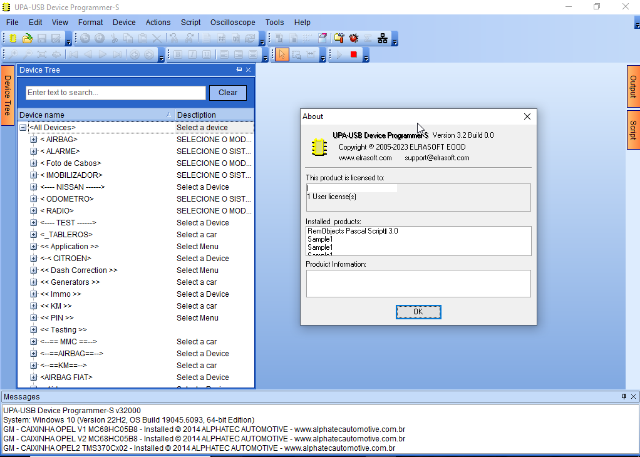This screenshot has width=640, height=457.
Task: Click the network hierarchy icon
Action: 382,38
